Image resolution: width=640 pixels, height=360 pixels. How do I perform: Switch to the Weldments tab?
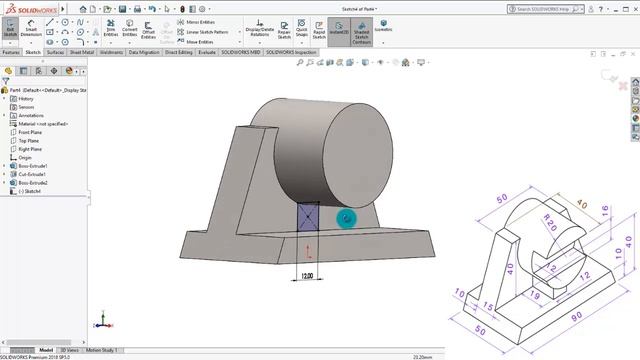coord(111,52)
